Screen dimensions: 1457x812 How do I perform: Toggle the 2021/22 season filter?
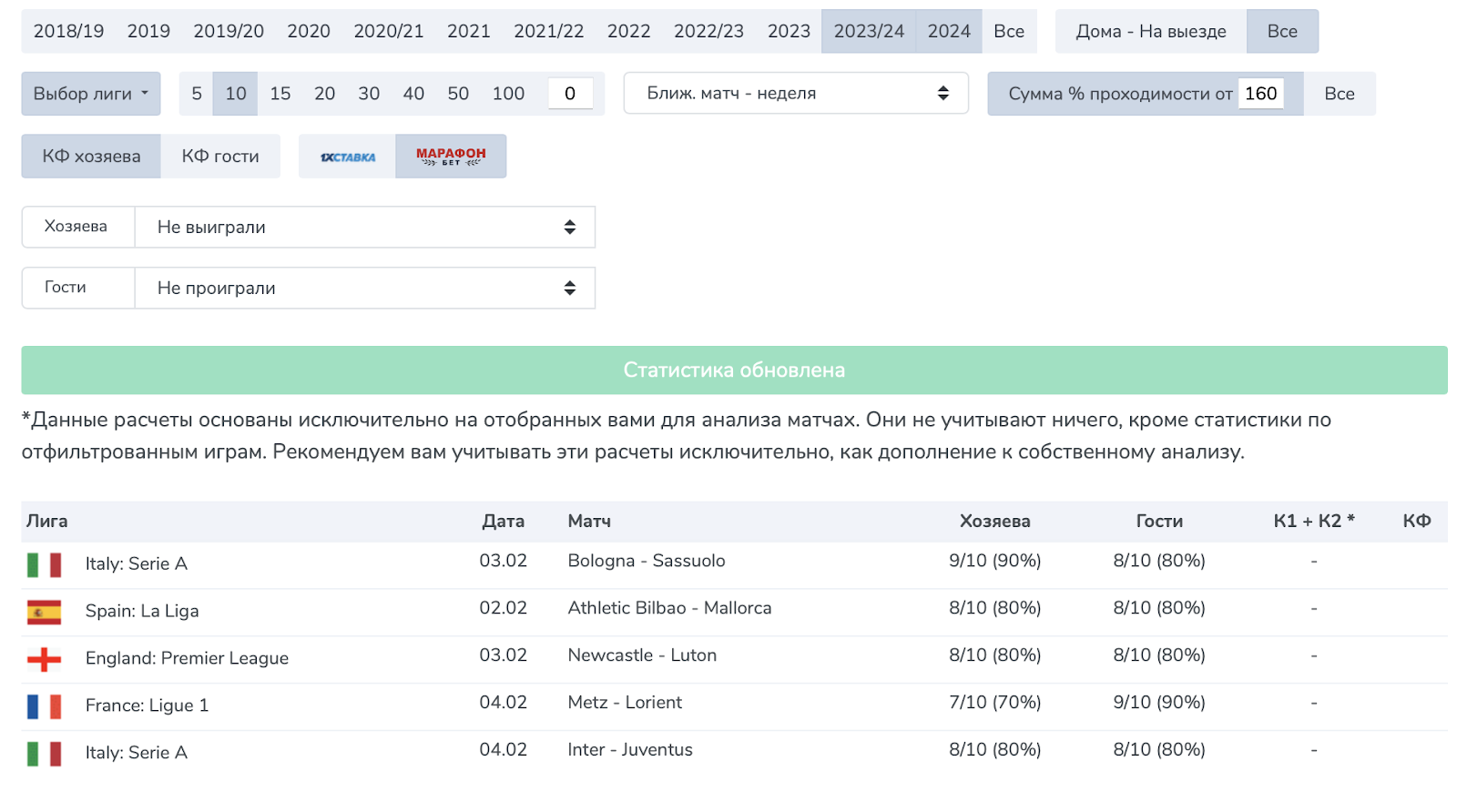coord(549,31)
